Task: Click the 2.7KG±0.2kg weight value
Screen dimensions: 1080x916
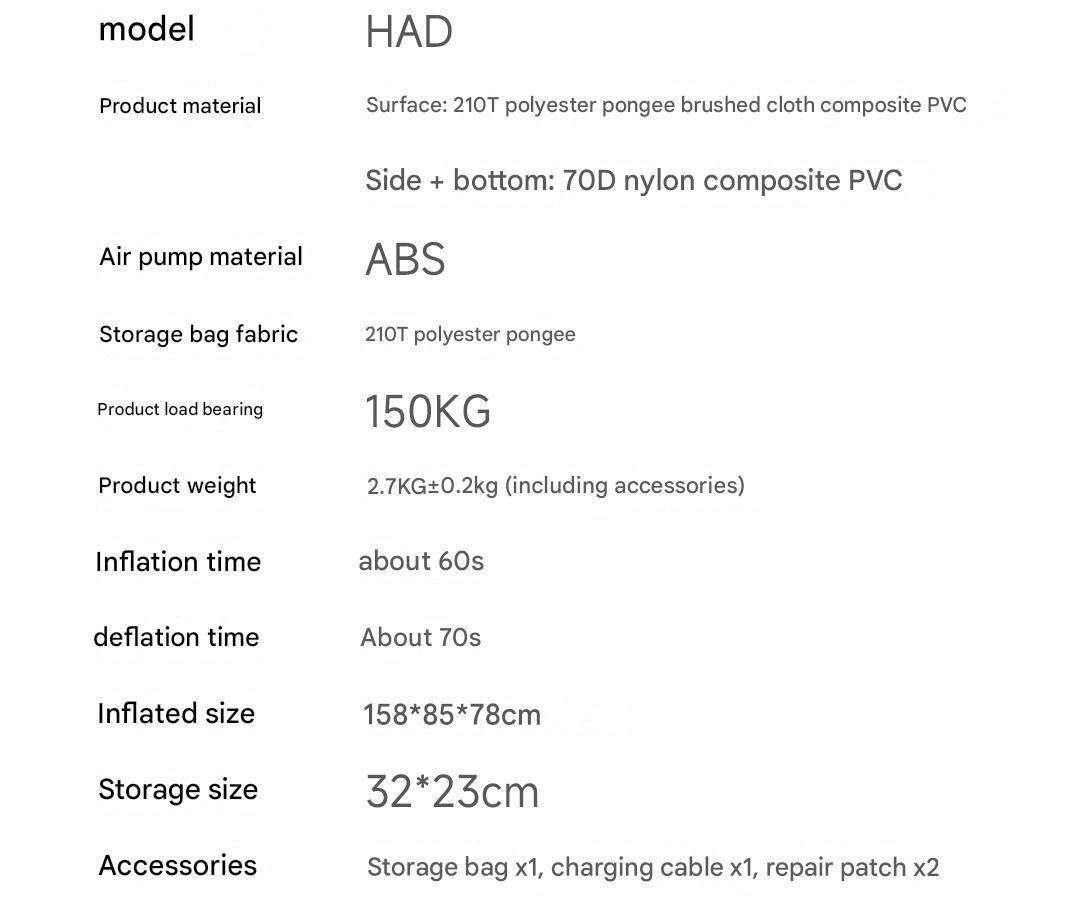Action: (x=555, y=486)
